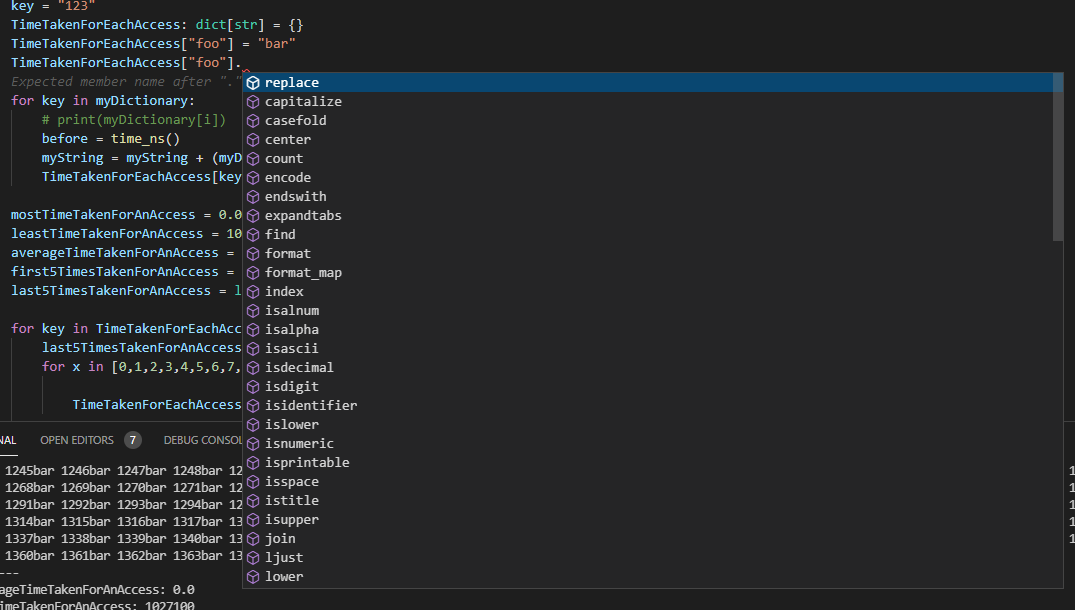This screenshot has width=1075, height=610.
Task: Click the badge showing 7 open editors
Action: point(131,439)
